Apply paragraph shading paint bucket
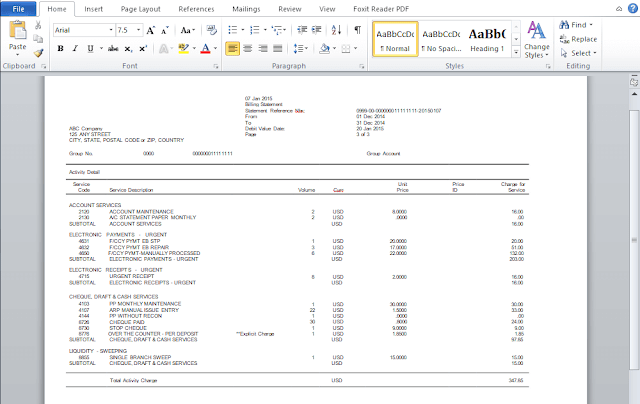The height and width of the screenshot is (404, 640). pos(325,49)
